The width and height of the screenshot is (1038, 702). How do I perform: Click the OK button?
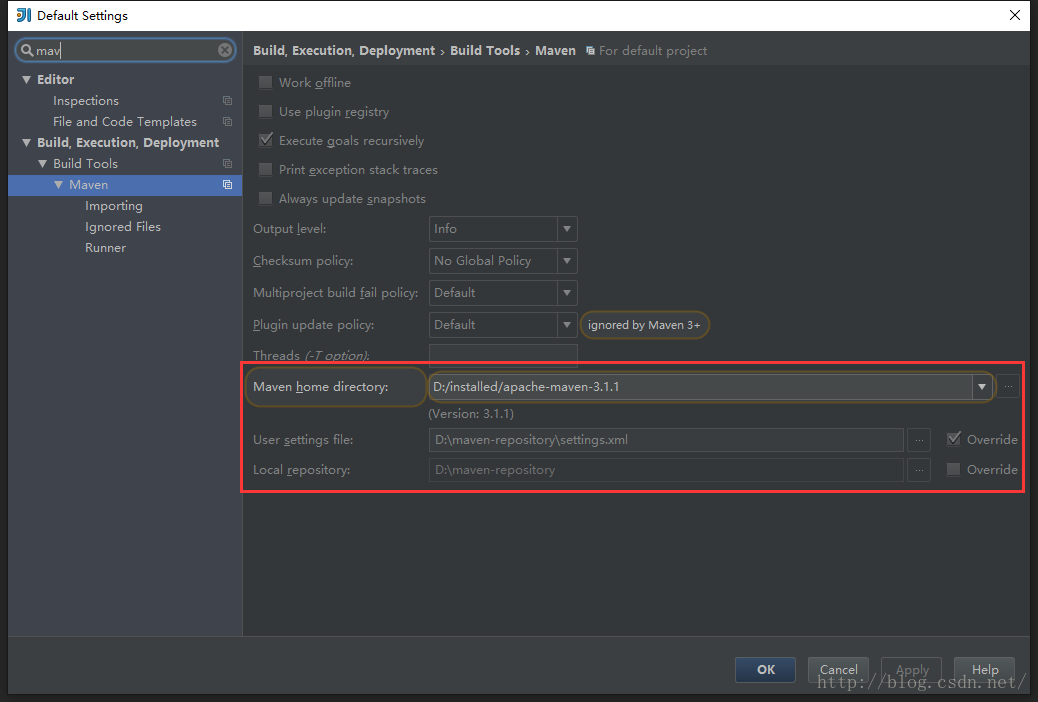pyautogui.click(x=765, y=670)
